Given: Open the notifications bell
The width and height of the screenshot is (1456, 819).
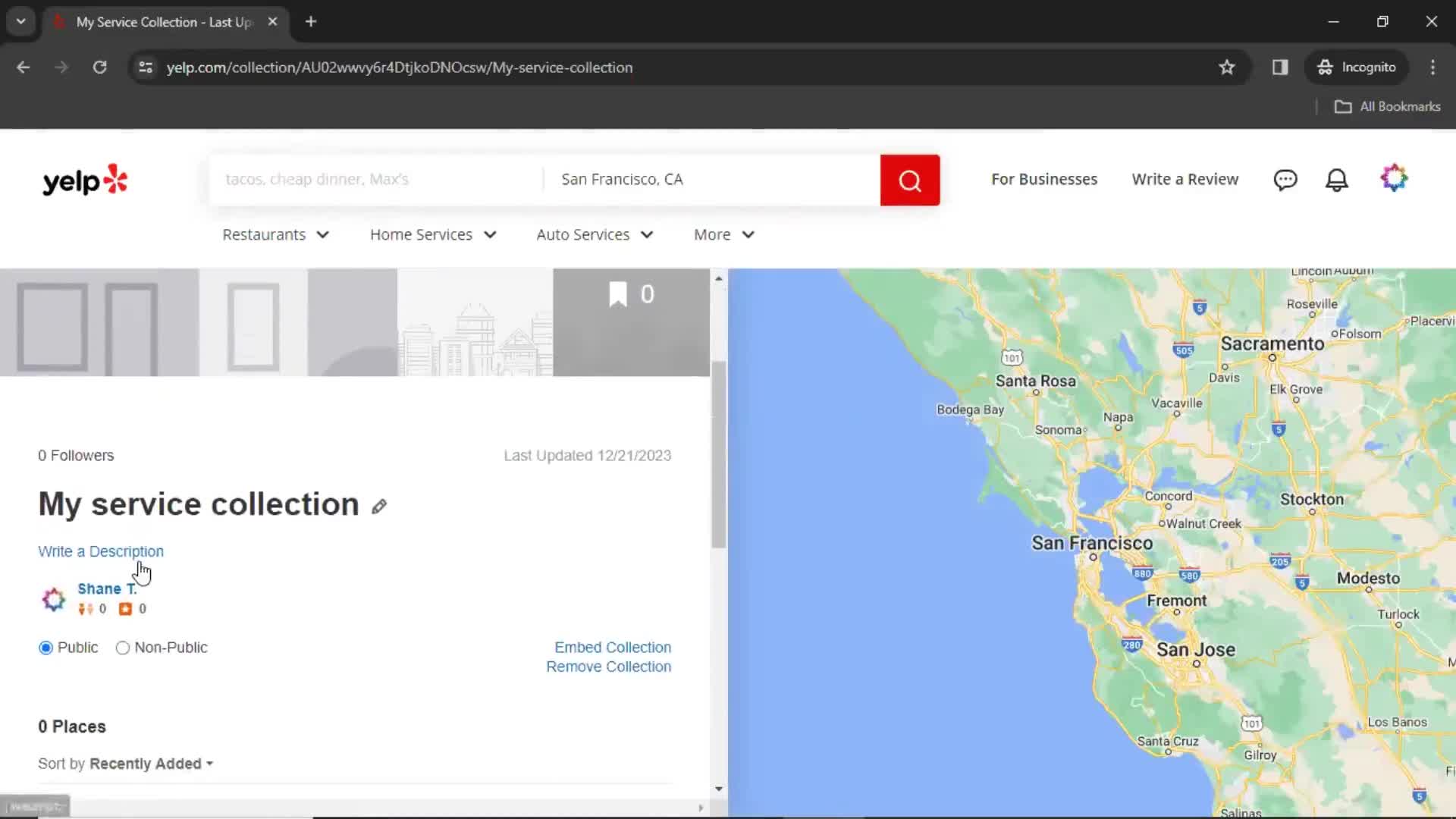Looking at the screenshot, I should [1336, 180].
